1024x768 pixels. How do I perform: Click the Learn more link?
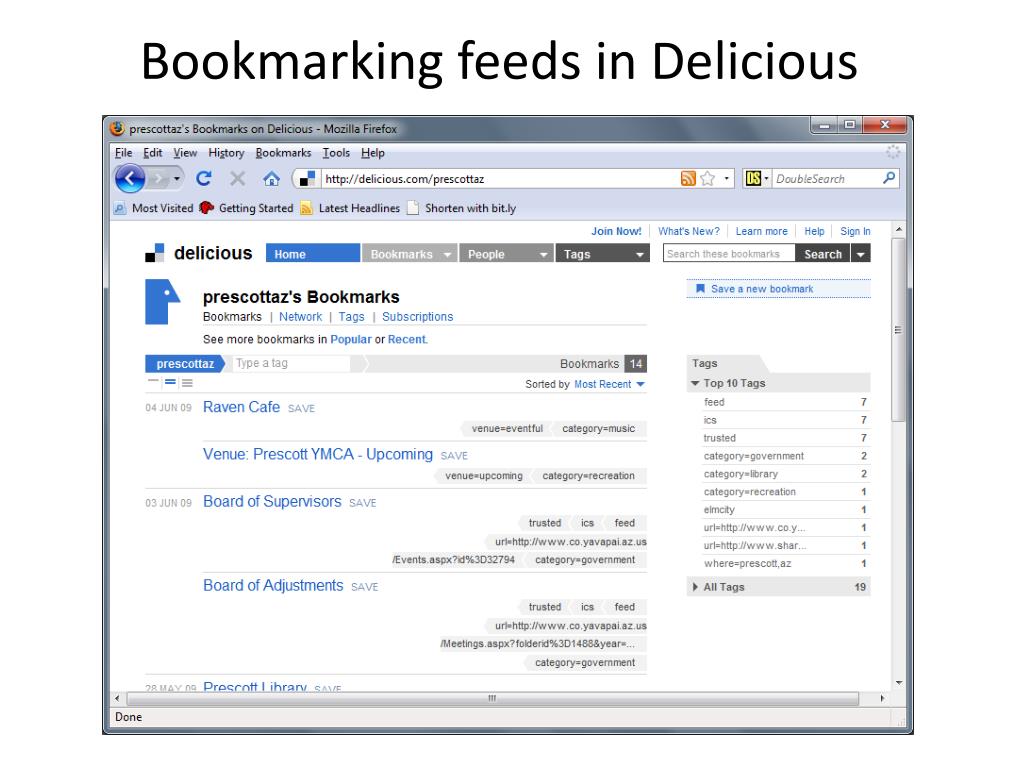(761, 231)
